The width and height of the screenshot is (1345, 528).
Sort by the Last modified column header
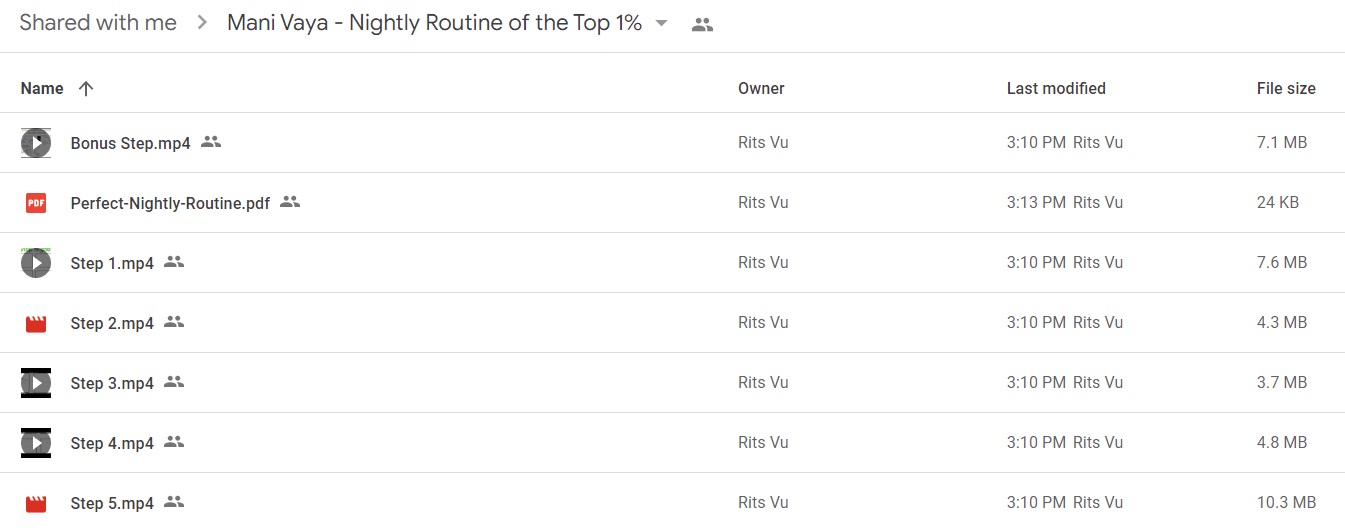pos(1056,88)
